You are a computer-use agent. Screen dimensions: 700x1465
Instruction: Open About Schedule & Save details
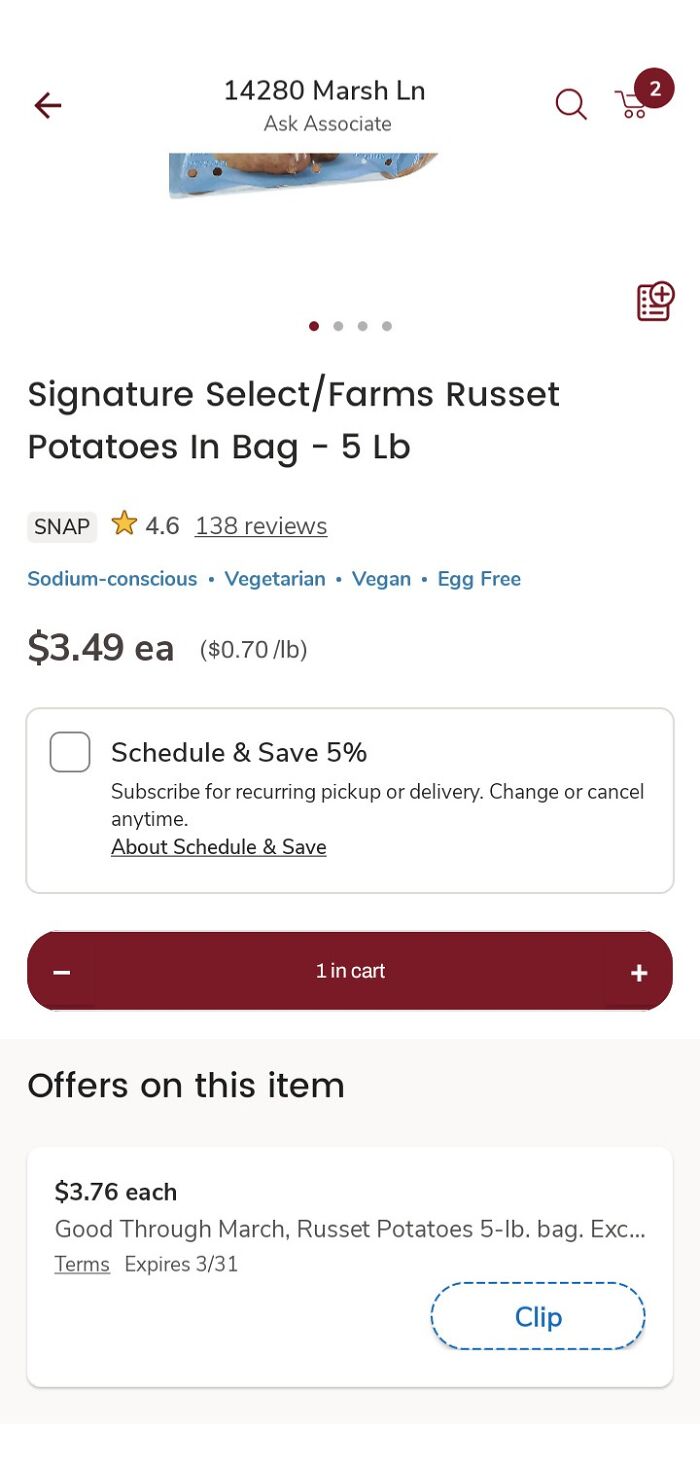[218, 846]
